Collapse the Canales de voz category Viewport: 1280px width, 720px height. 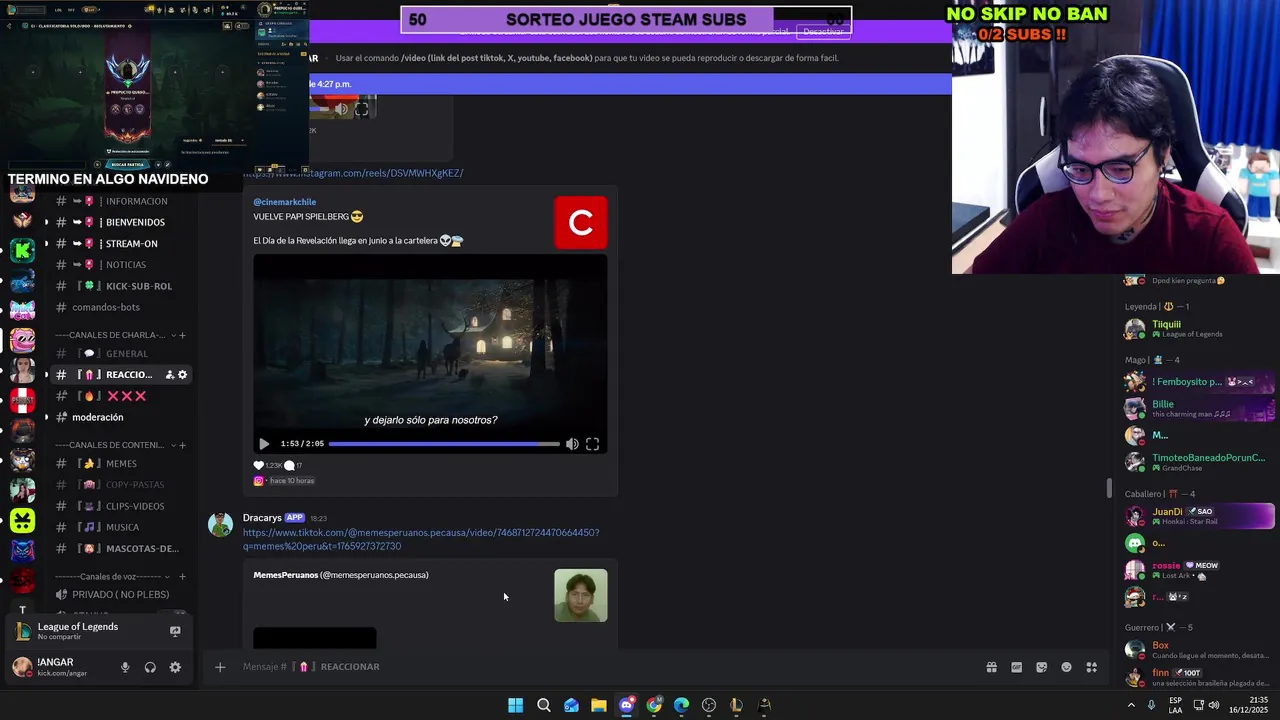click(113, 577)
